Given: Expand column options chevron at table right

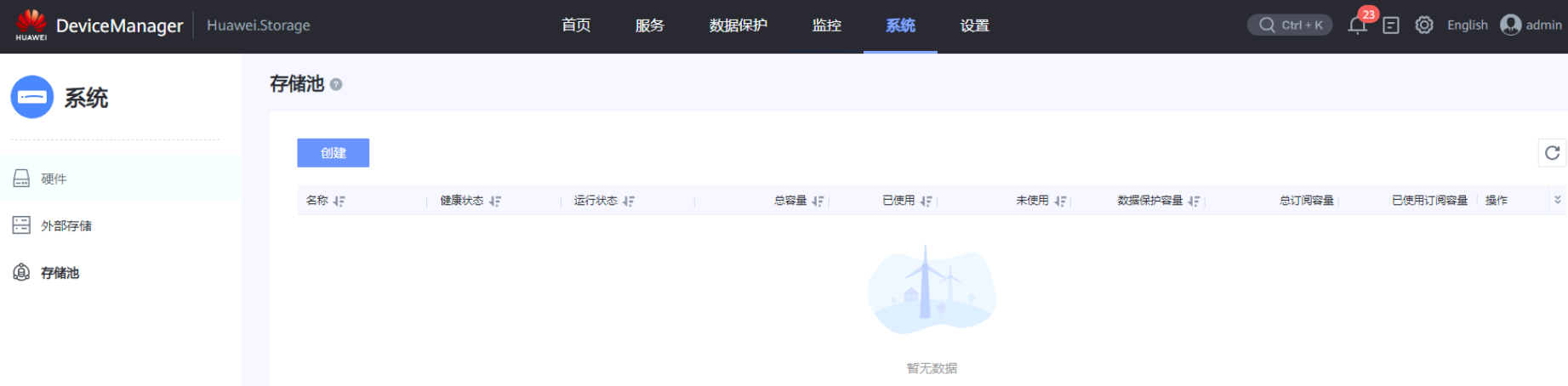Looking at the screenshot, I should [1558, 201].
